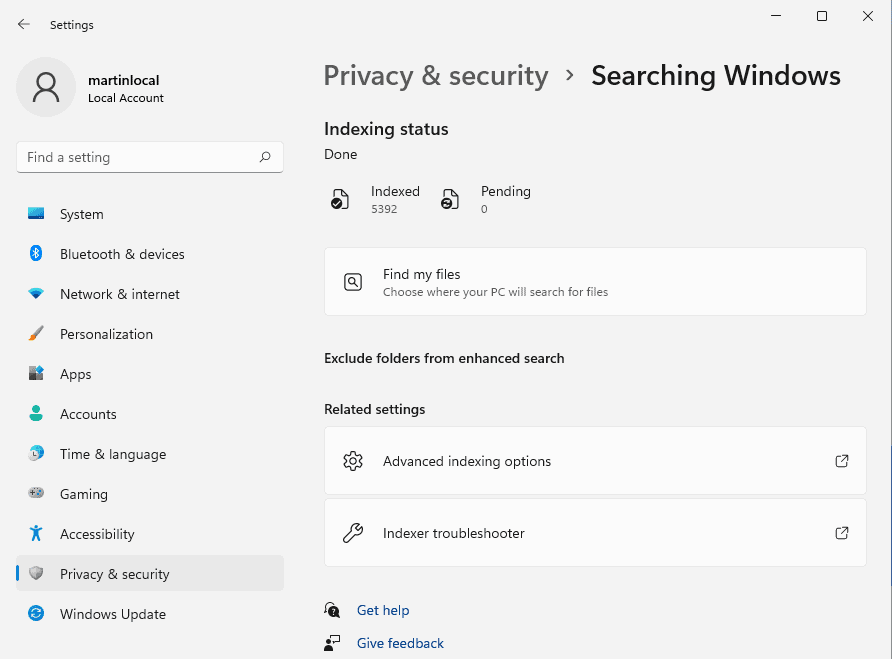
Task: Click the back arrow at top left
Action: point(22,24)
